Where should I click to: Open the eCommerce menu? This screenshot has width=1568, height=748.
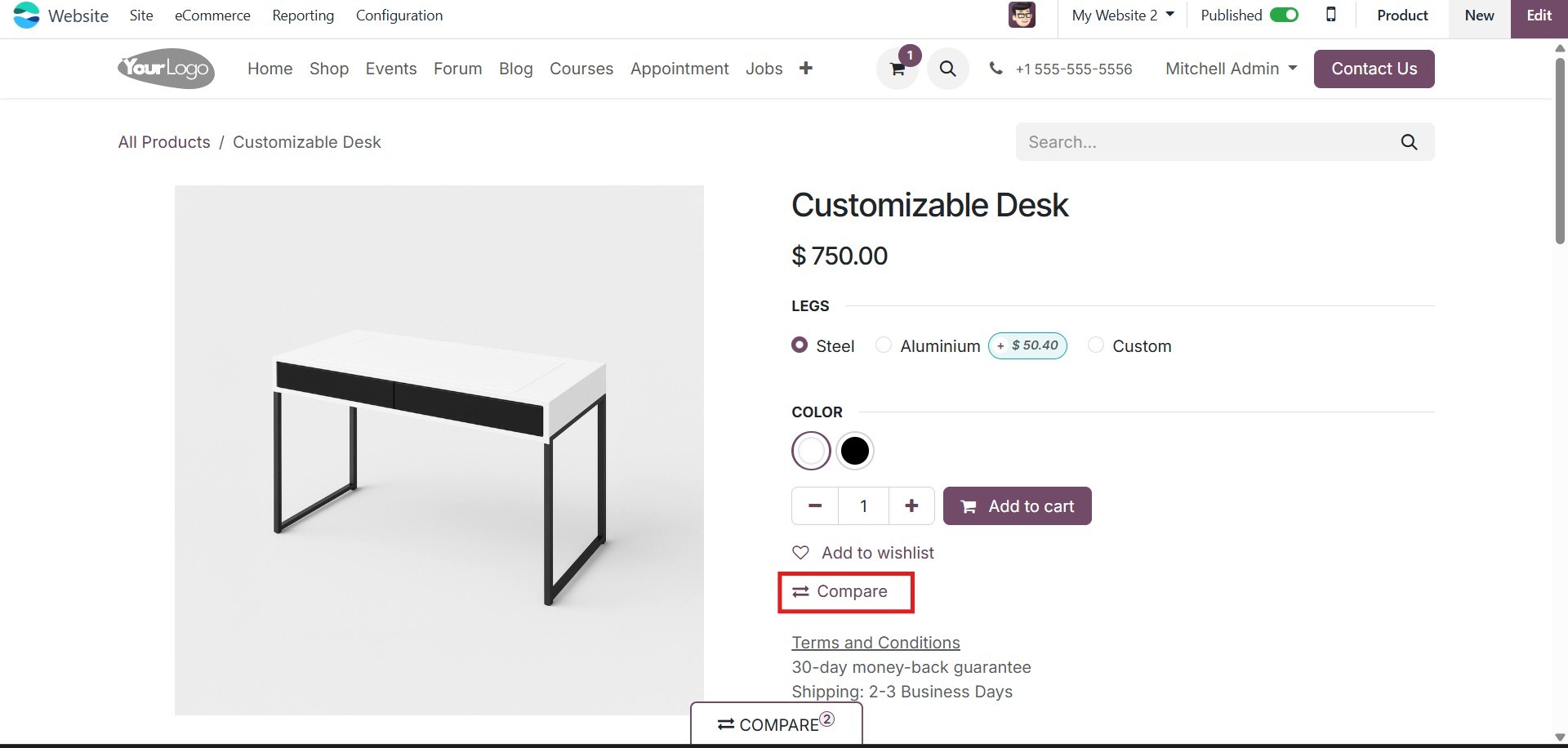pos(212,16)
